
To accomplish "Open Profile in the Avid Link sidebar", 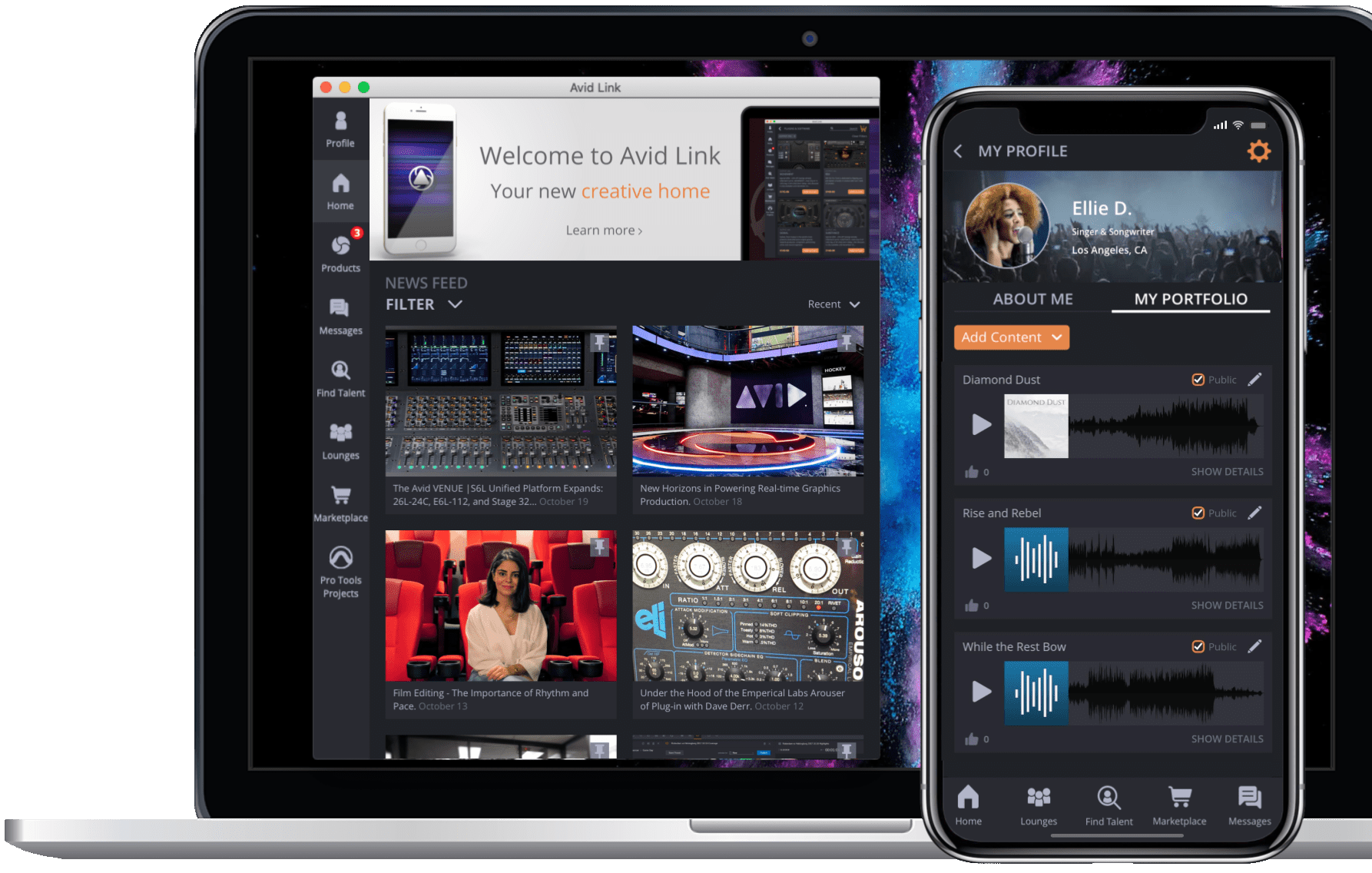I will (340, 129).
